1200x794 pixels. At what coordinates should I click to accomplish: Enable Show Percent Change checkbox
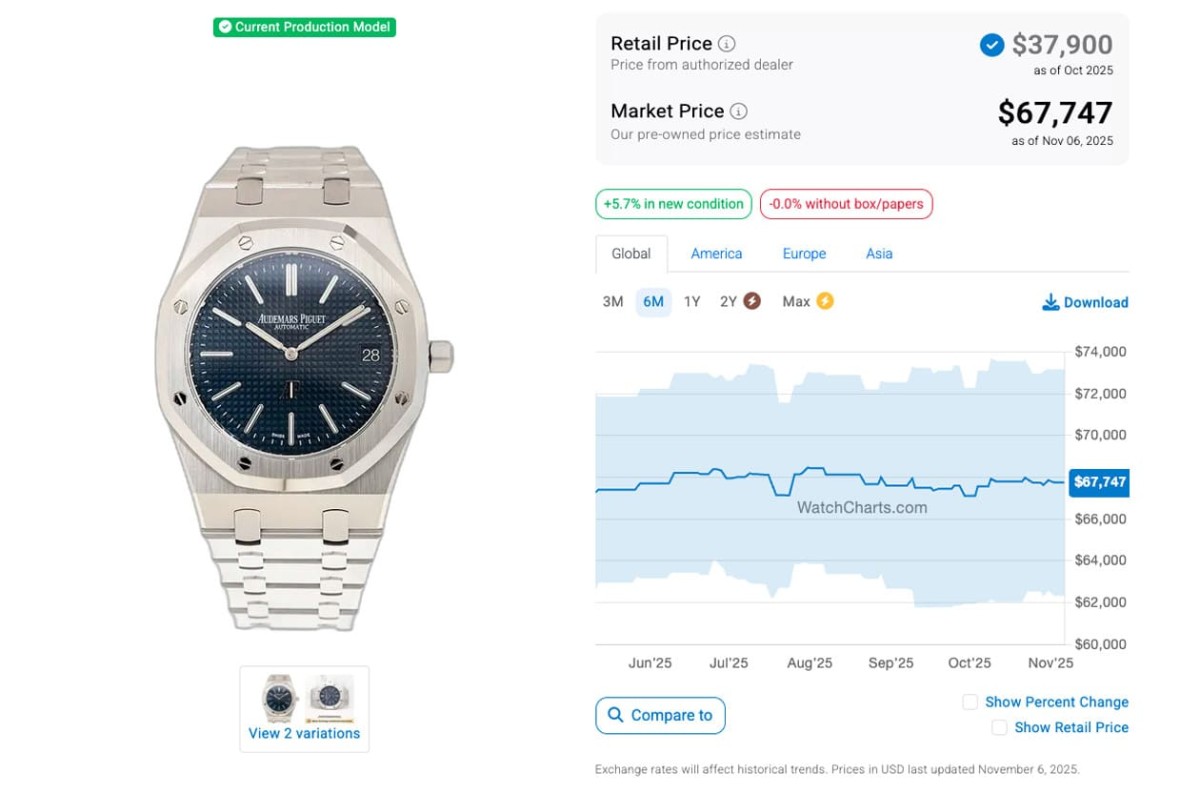click(x=970, y=702)
